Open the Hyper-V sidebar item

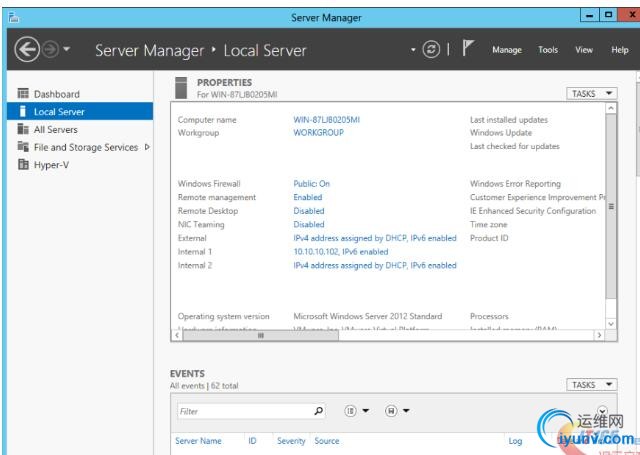[x=50, y=165]
